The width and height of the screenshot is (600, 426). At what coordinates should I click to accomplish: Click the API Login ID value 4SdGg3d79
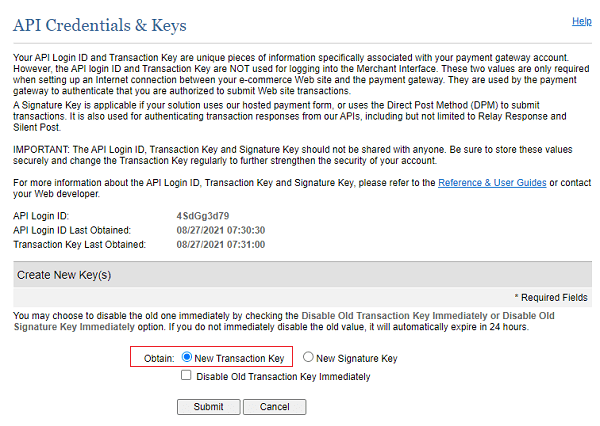tap(203, 215)
